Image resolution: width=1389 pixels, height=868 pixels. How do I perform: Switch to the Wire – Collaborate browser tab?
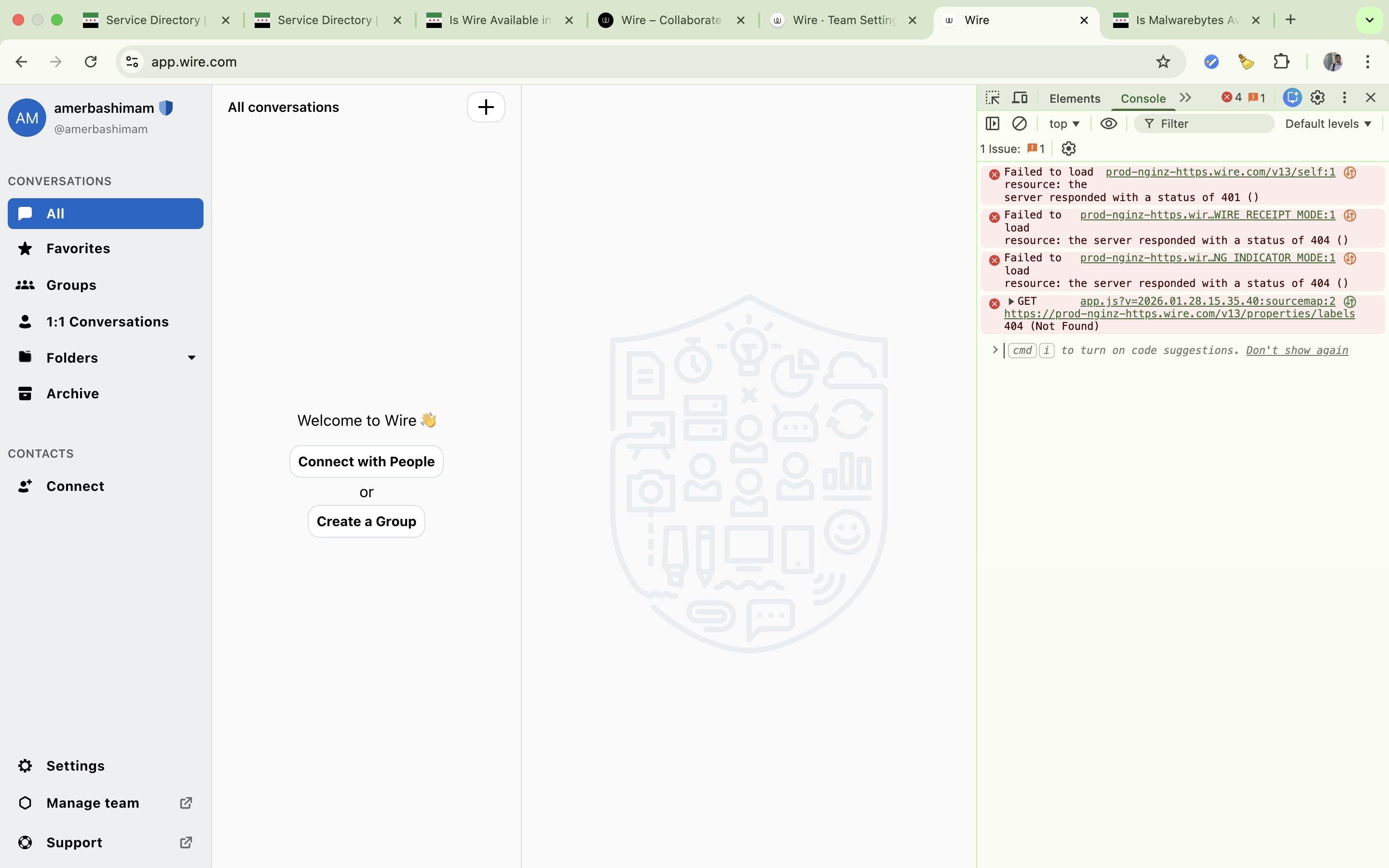click(670, 20)
